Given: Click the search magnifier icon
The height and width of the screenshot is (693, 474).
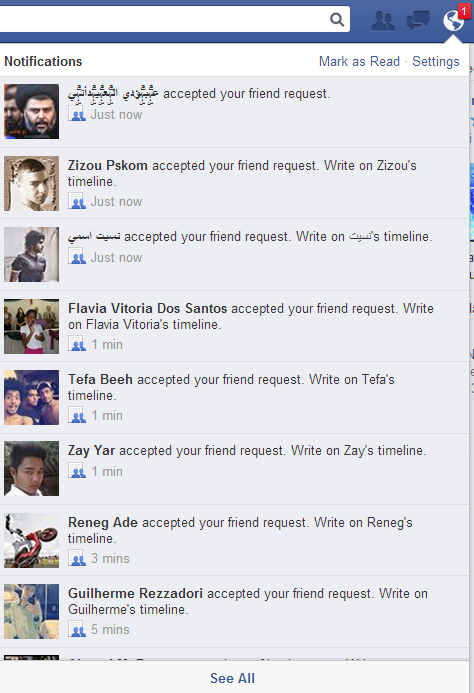Looking at the screenshot, I should tap(337, 19).
